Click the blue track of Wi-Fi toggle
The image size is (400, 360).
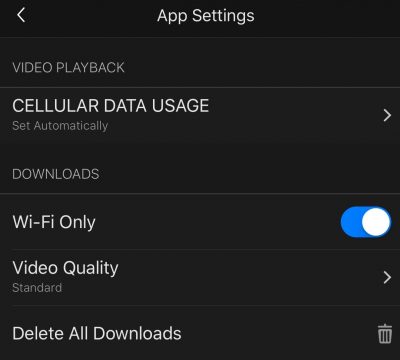[351, 222]
